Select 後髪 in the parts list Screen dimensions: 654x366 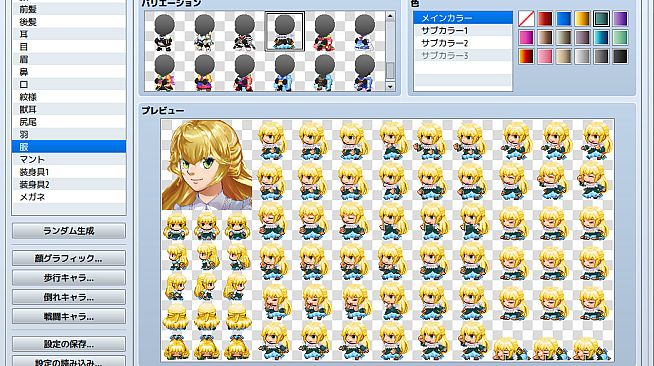pyautogui.click(x=69, y=22)
